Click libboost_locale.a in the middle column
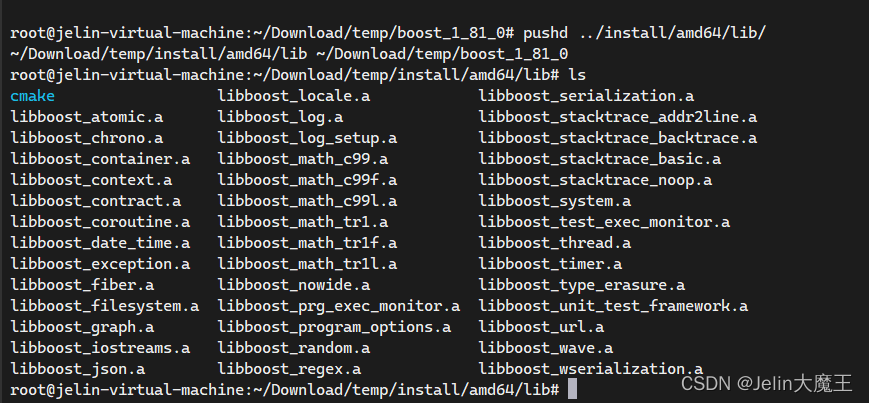The height and width of the screenshot is (403, 869). [294, 96]
